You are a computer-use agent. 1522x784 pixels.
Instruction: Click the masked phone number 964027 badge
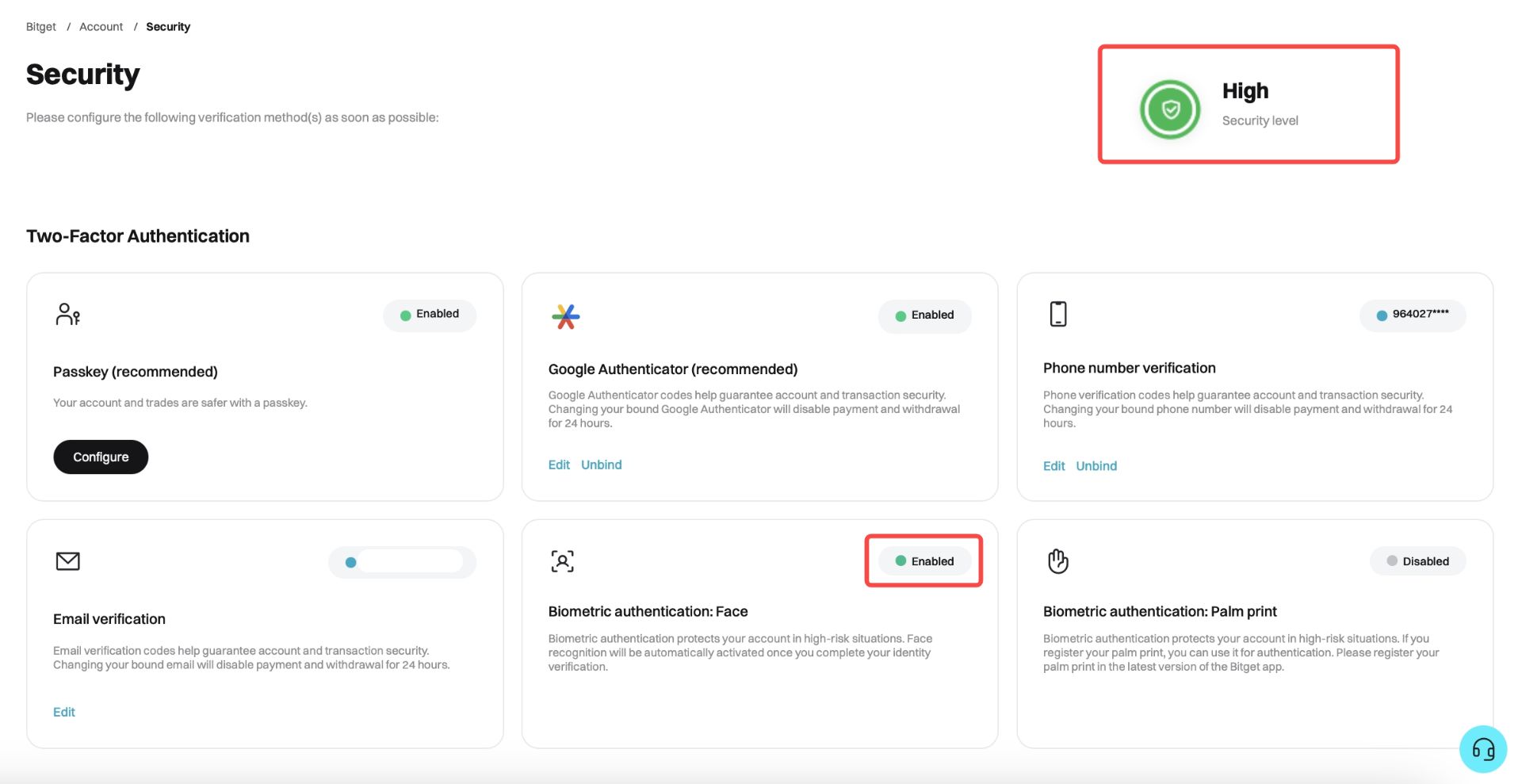(1412, 315)
